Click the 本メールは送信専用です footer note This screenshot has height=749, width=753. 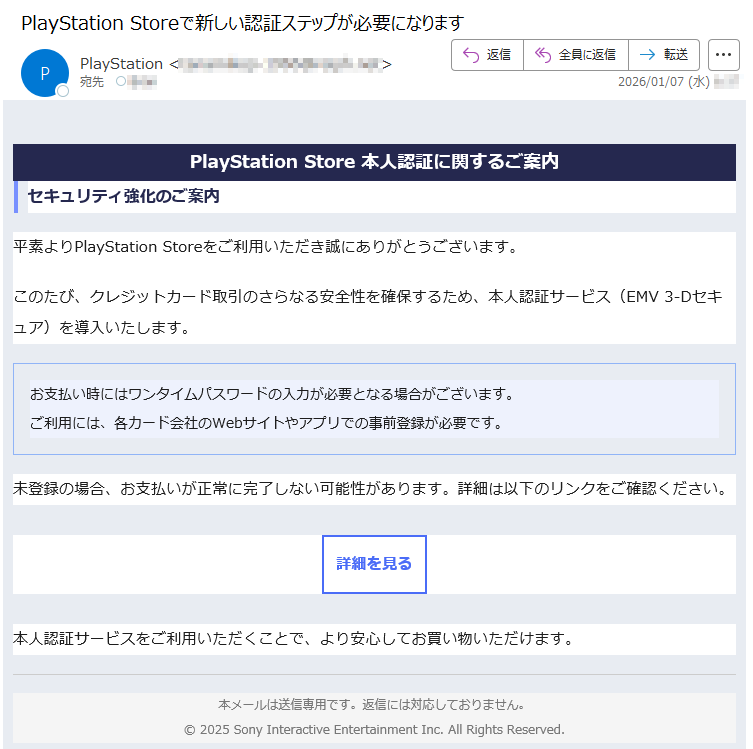click(x=374, y=704)
